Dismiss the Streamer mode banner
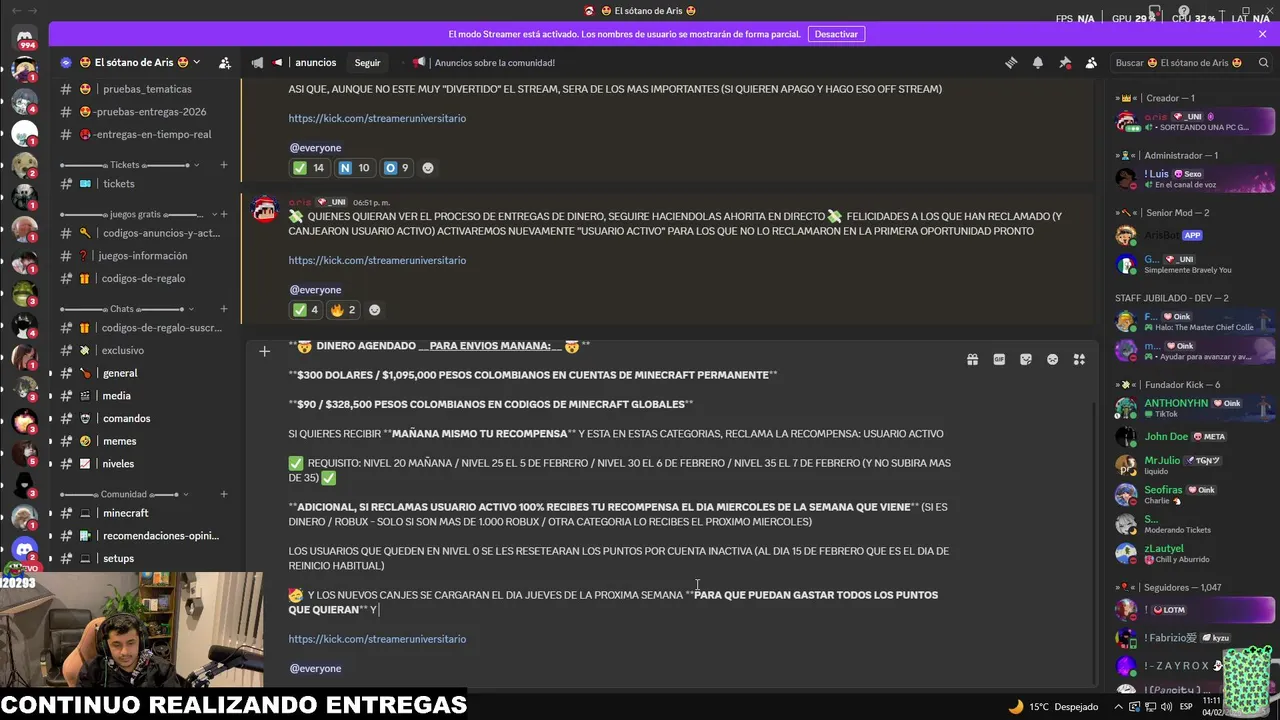 [1262, 34]
